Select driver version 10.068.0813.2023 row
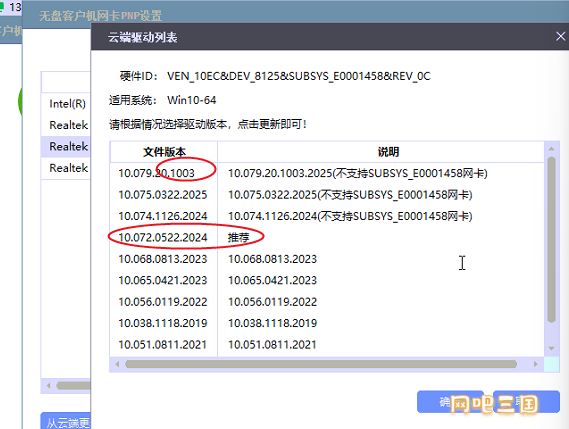 pyautogui.click(x=327, y=259)
